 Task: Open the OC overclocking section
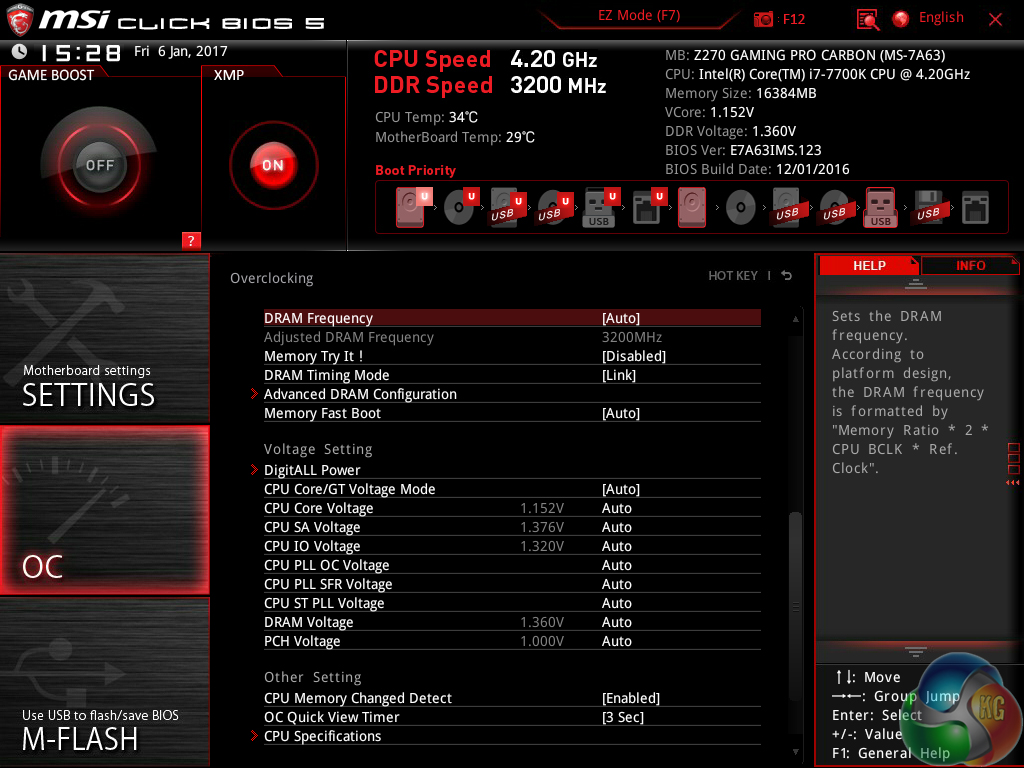104,510
